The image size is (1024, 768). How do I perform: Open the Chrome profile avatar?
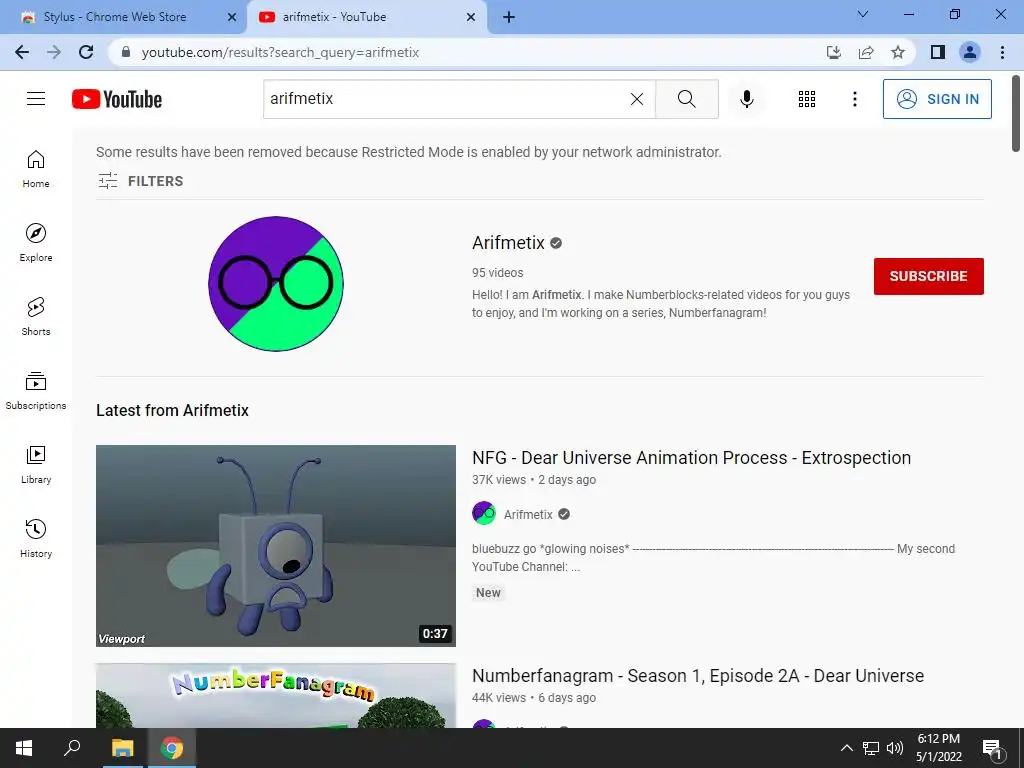tap(970, 52)
